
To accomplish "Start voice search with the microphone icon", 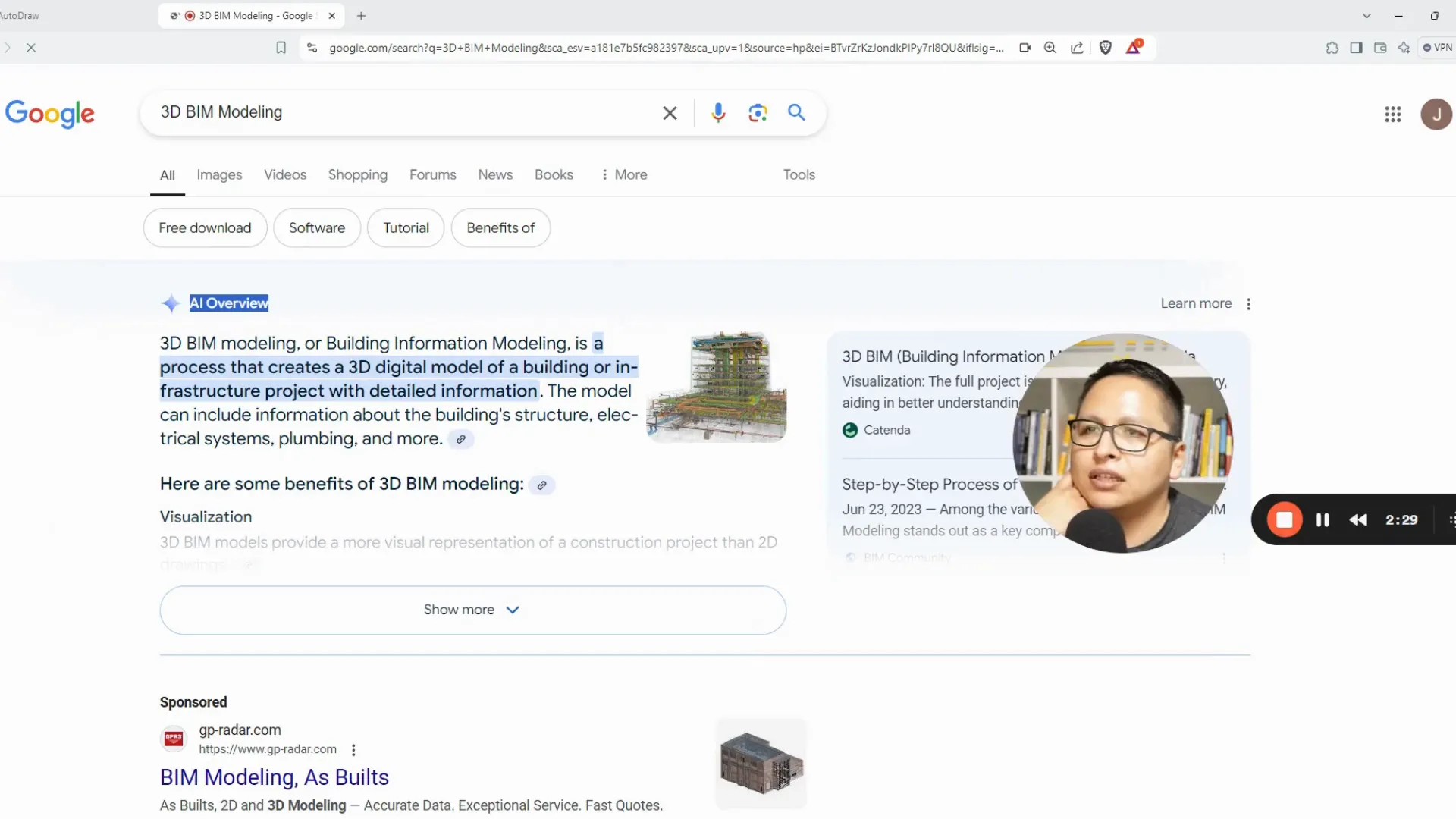I will click(x=718, y=113).
